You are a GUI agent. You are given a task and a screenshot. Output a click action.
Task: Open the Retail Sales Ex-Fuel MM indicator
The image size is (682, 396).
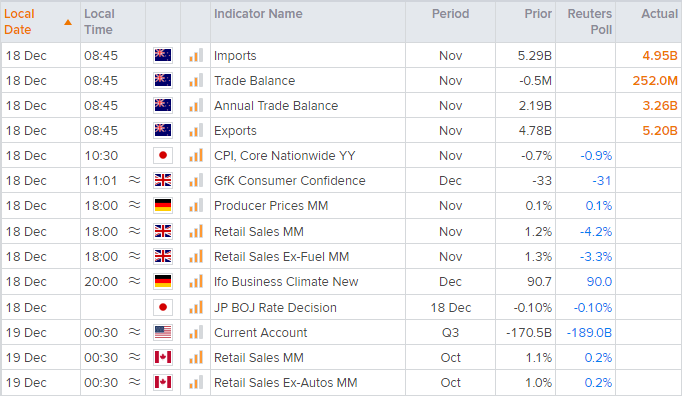coord(281,257)
